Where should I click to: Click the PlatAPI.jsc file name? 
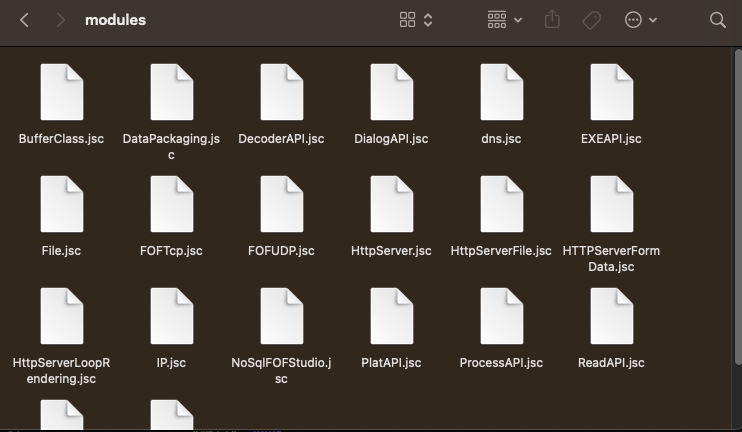(391, 363)
